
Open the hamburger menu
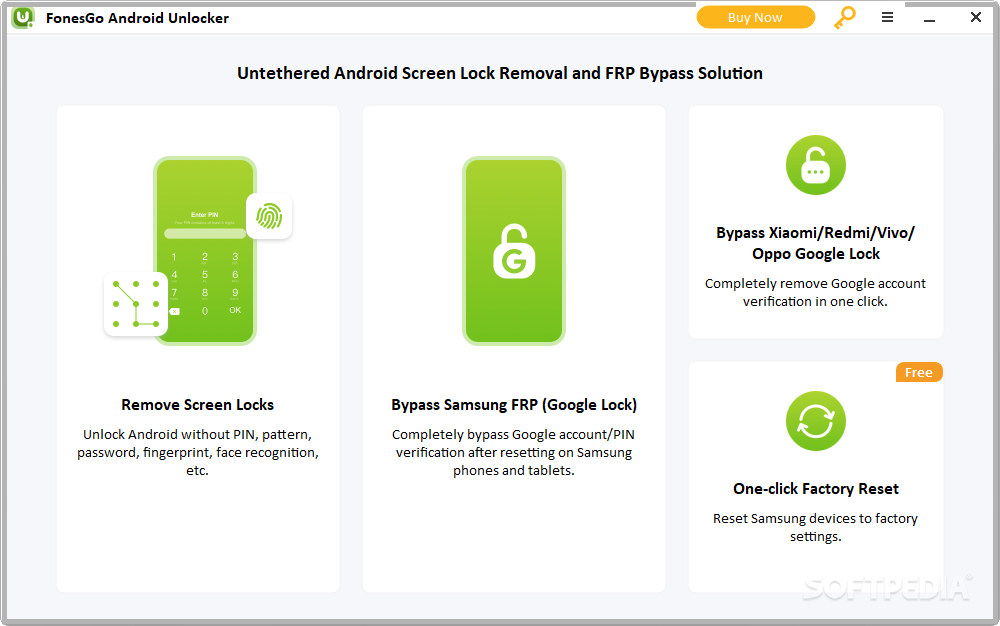pos(887,17)
